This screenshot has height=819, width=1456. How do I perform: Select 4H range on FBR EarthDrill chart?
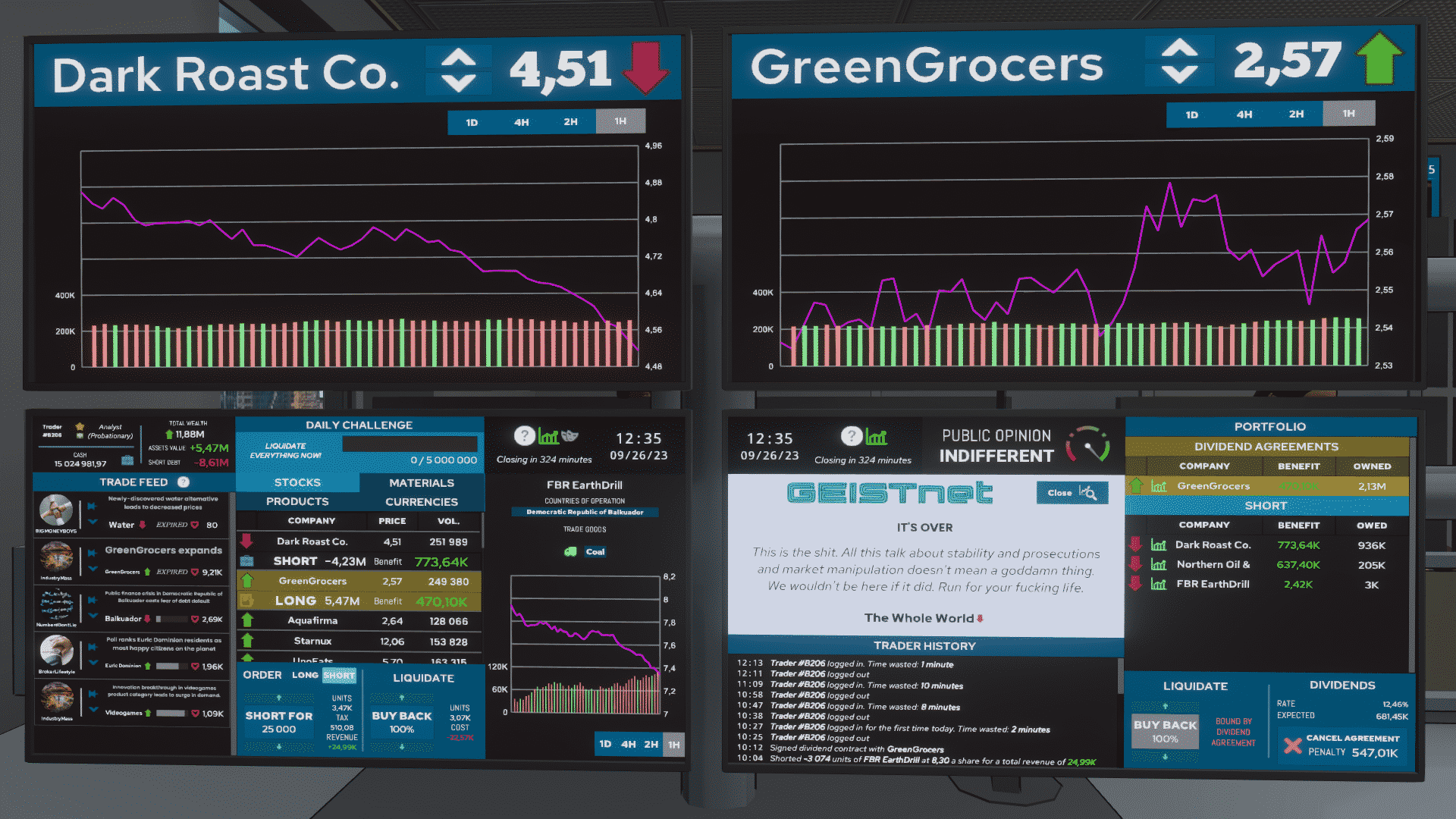[x=629, y=744]
